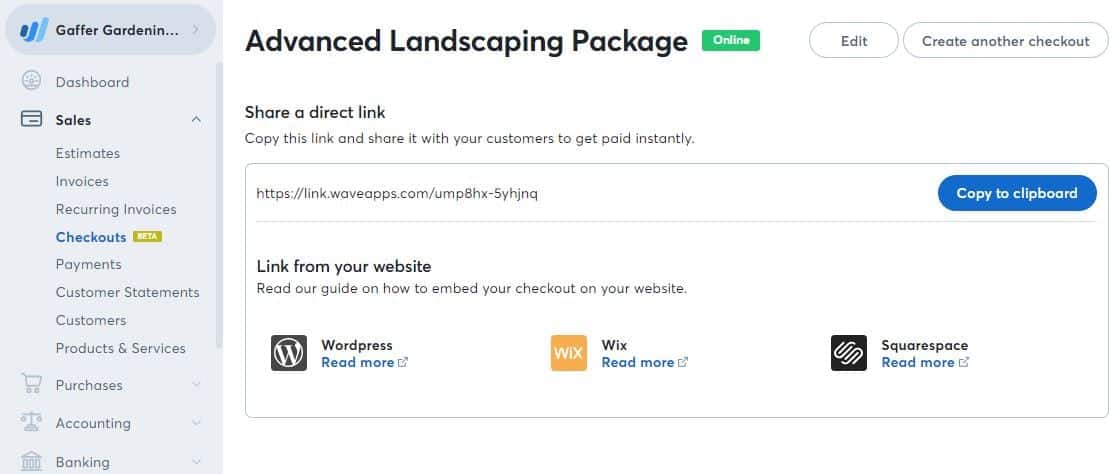Click the Banking building icon

coord(31,461)
